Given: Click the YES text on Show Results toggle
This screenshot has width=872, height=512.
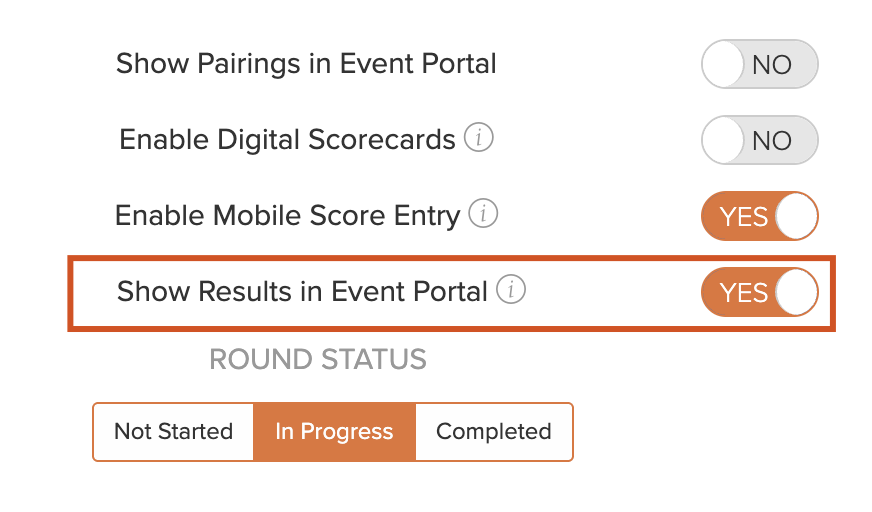Looking at the screenshot, I should pyautogui.click(x=744, y=293).
